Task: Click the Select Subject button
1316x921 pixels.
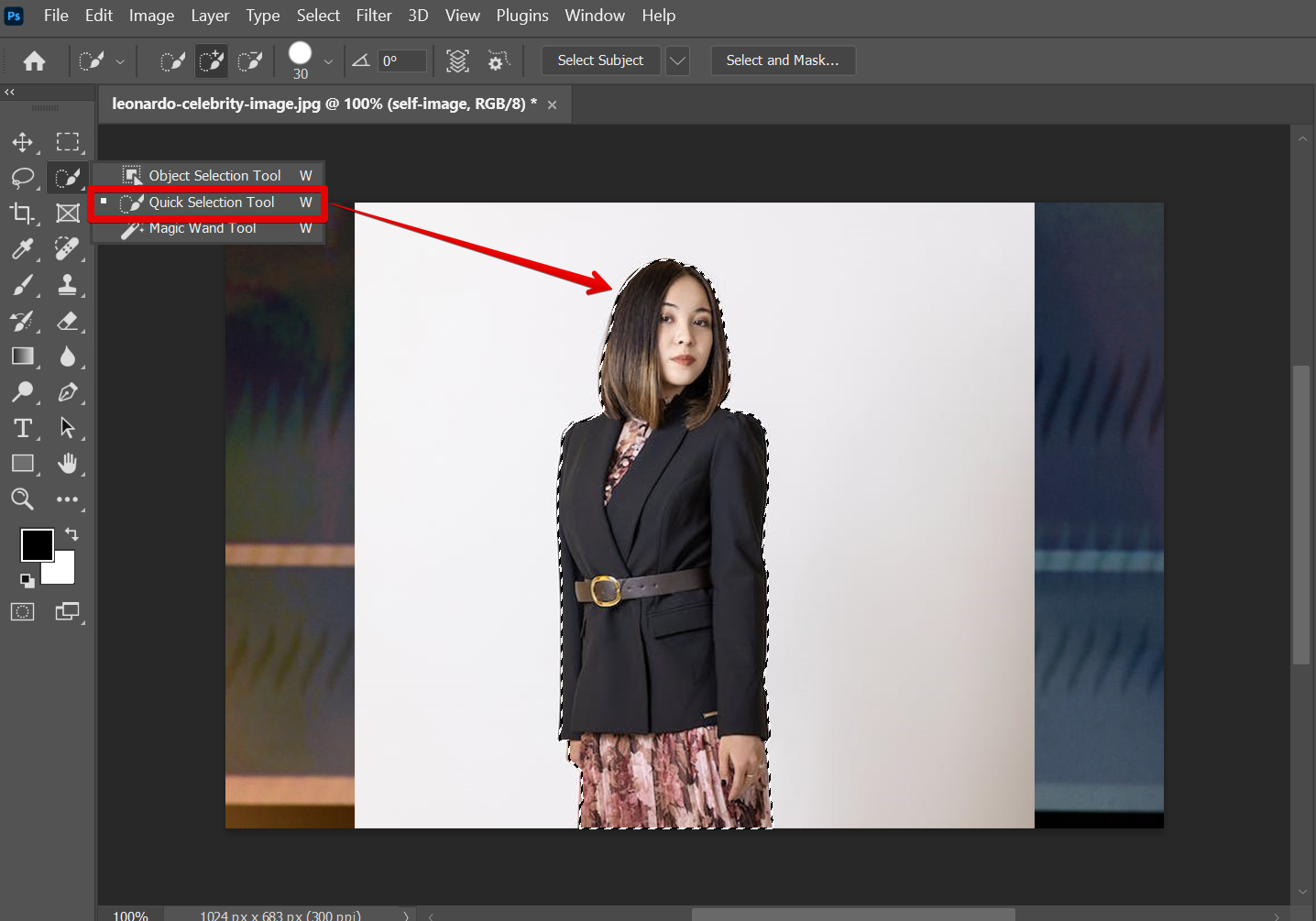Action: click(600, 60)
